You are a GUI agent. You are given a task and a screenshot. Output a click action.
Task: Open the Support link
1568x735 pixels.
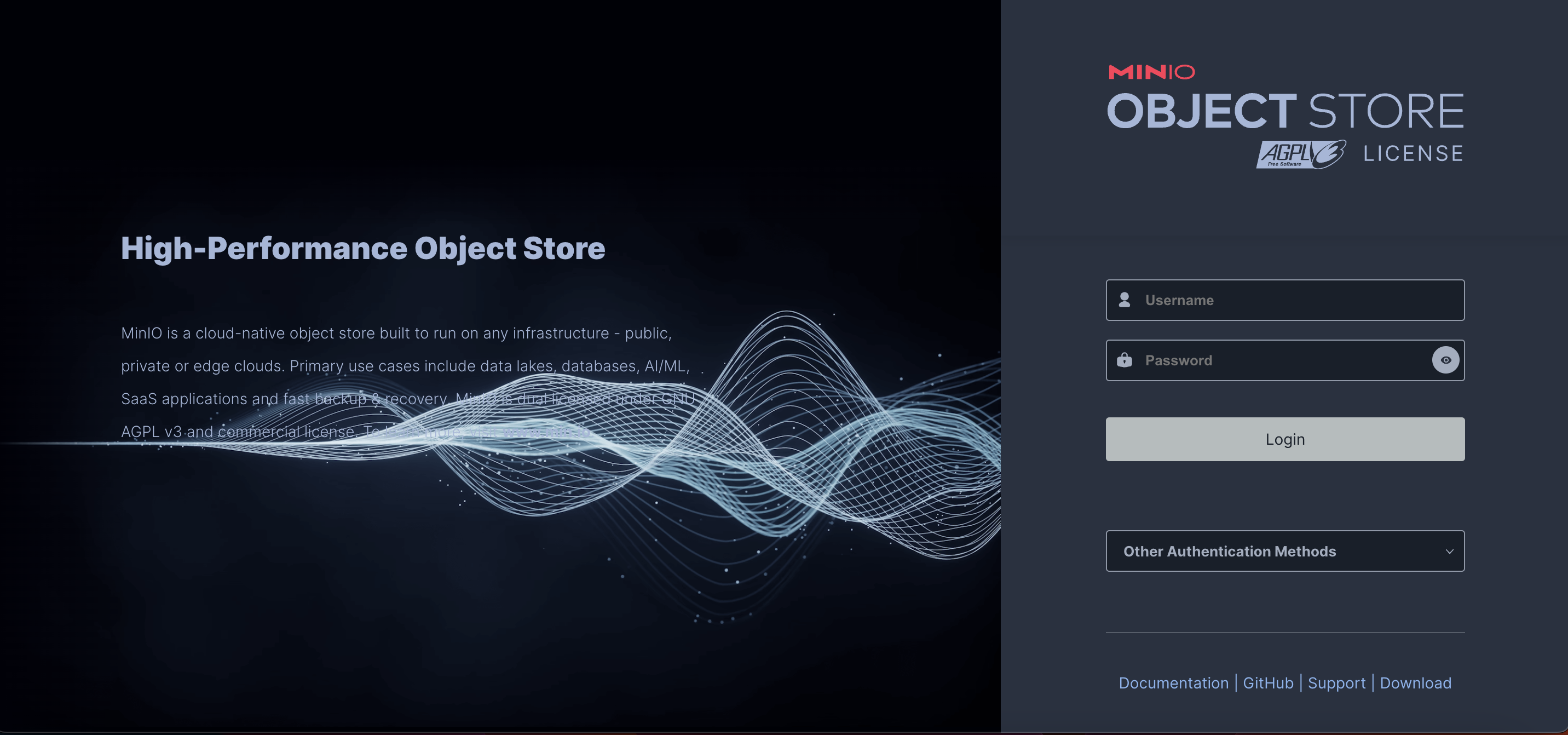click(x=1336, y=682)
